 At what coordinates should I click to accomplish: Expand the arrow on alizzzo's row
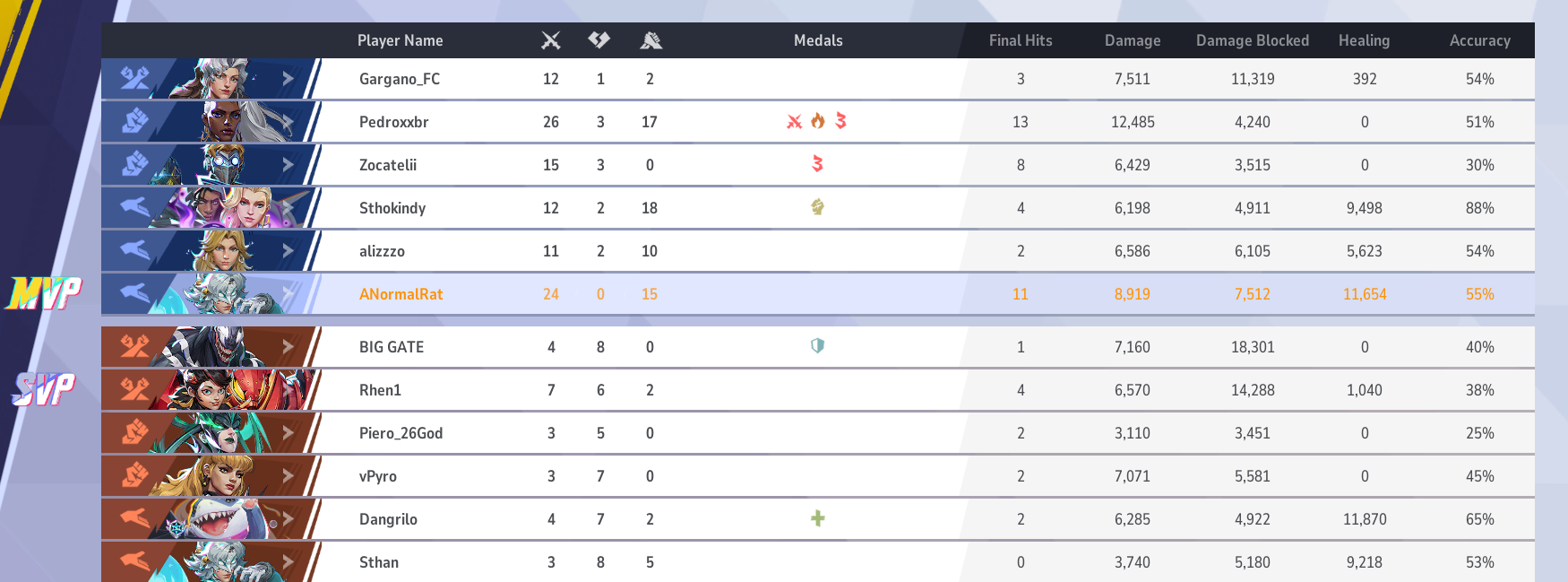click(x=288, y=251)
